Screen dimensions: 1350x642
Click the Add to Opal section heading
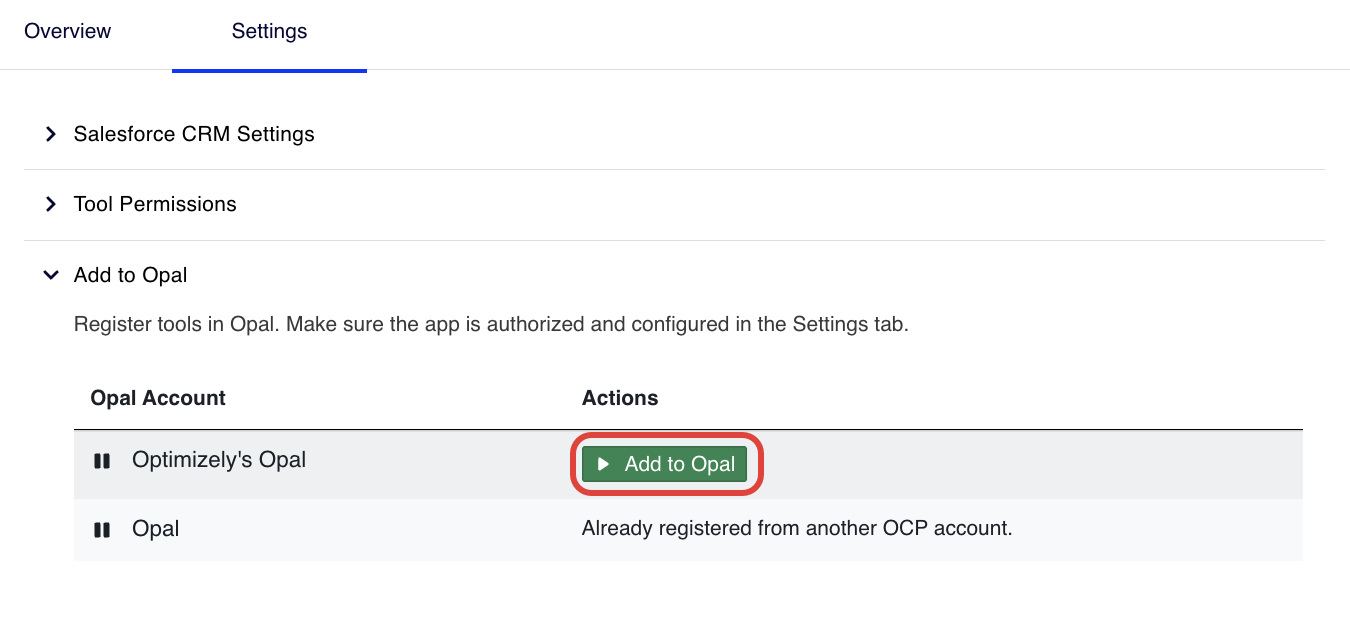tap(131, 275)
